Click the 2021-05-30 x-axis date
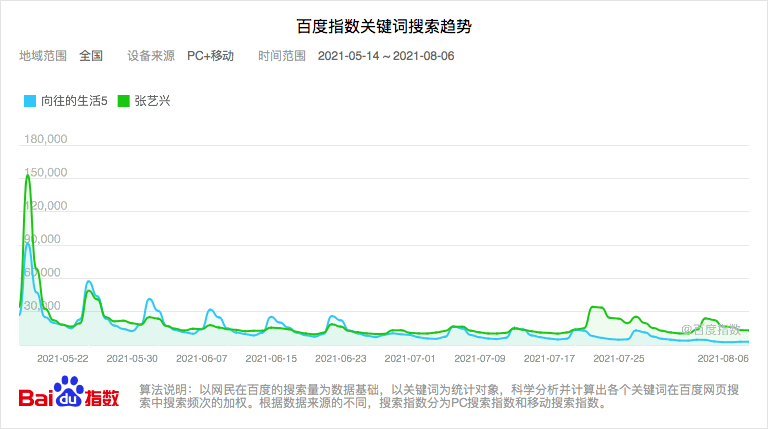The image size is (768, 429). coord(132,358)
